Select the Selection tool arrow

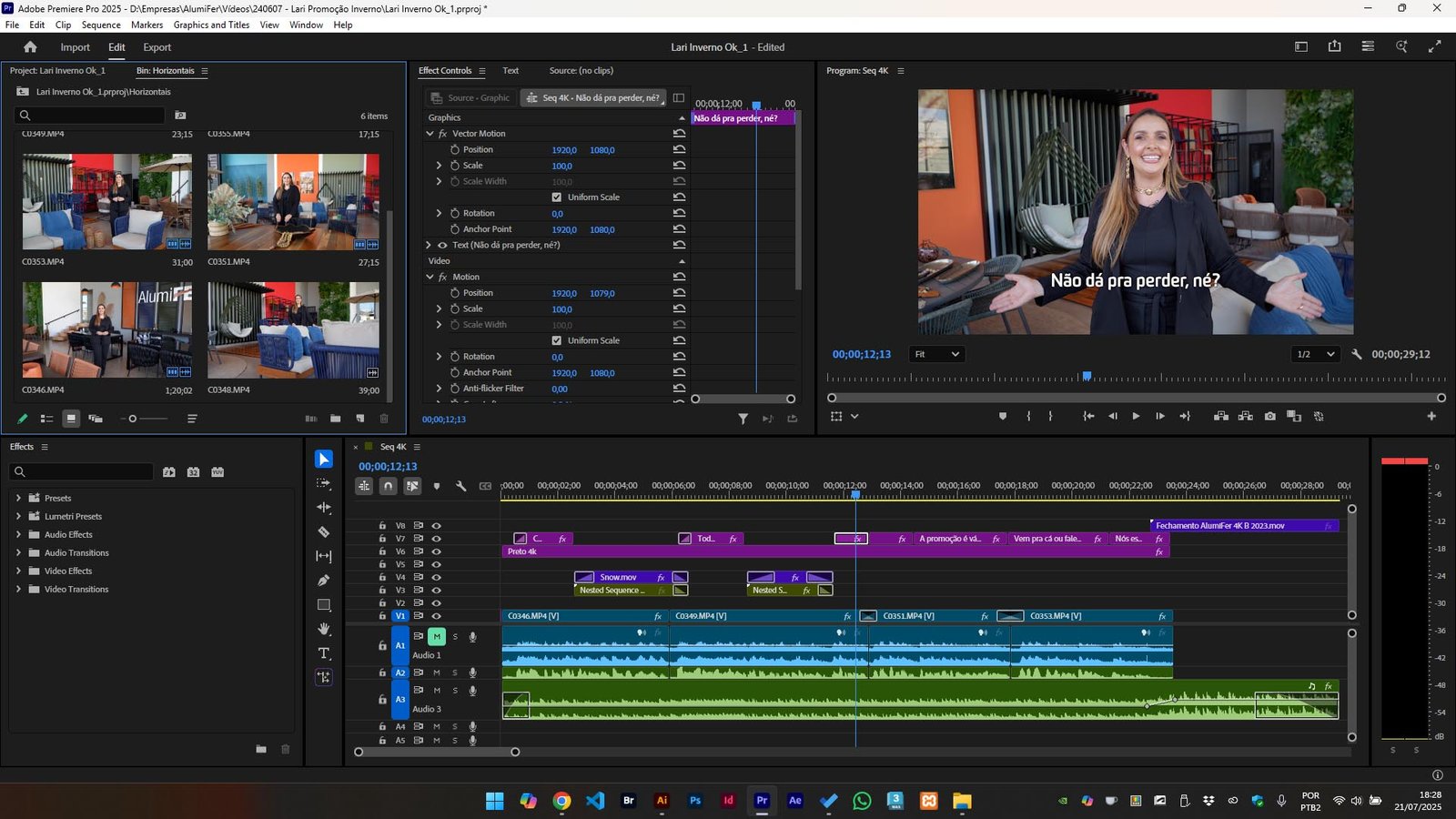(x=324, y=460)
